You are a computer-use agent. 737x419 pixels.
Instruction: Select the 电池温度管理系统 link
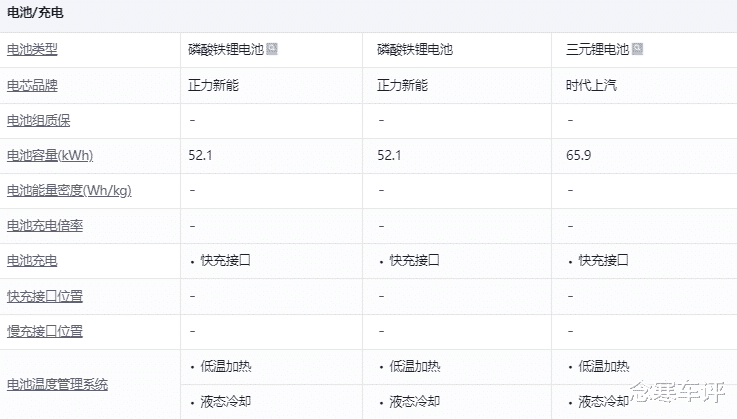click(x=57, y=384)
